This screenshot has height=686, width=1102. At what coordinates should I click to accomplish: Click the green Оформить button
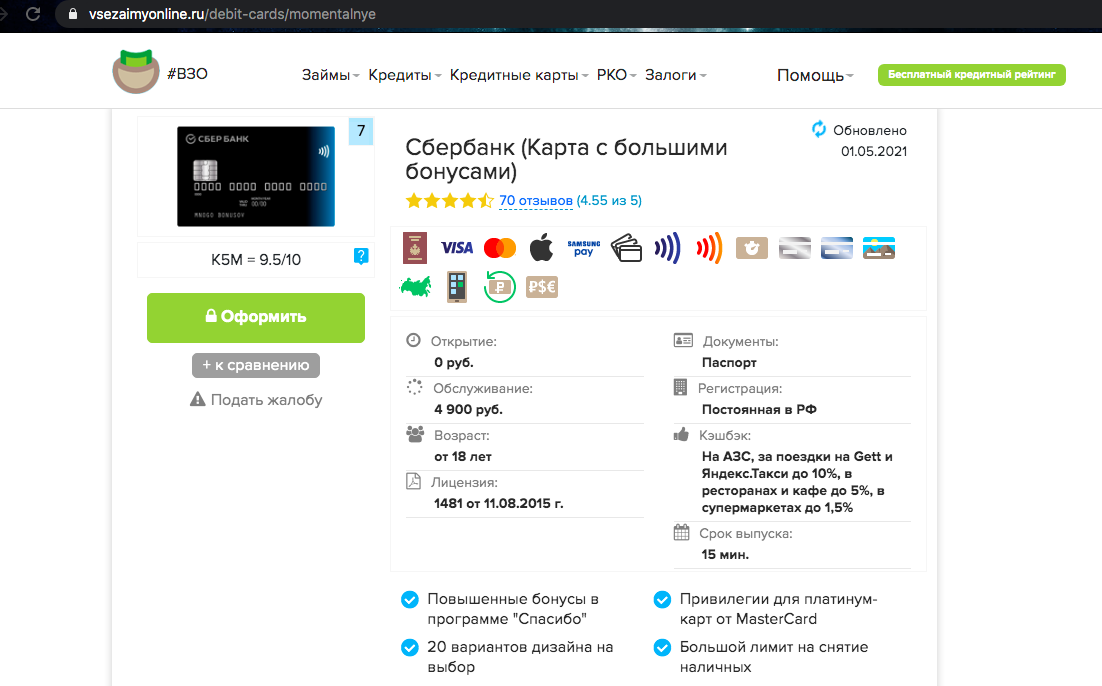[256, 318]
